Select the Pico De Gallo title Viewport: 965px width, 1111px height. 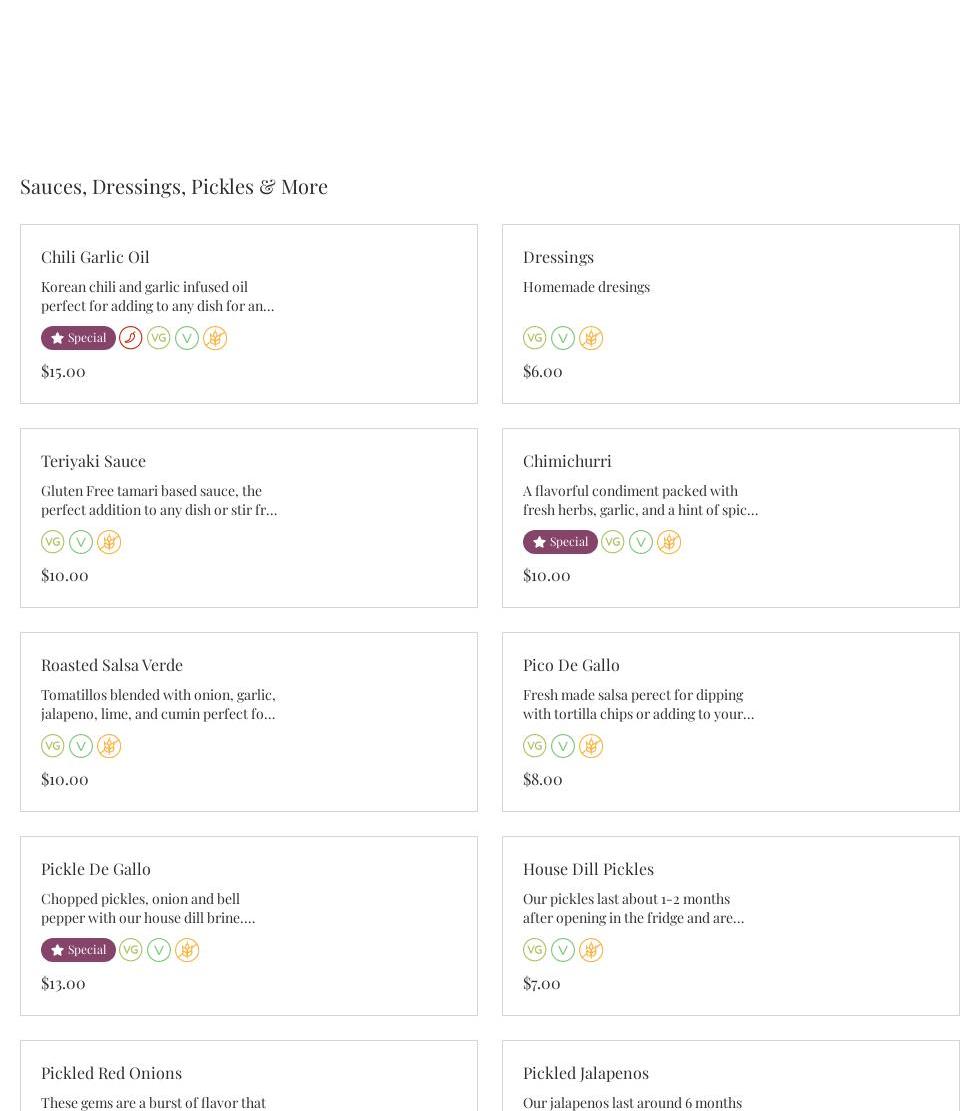point(571,665)
